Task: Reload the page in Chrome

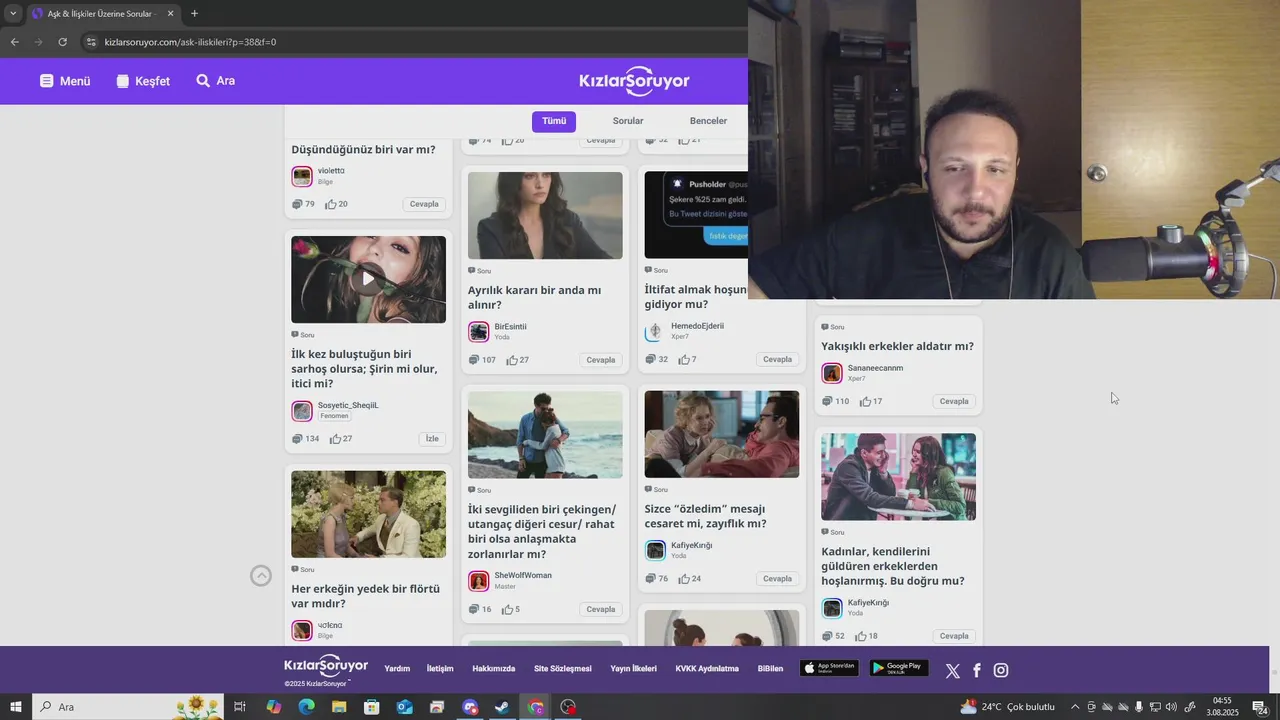Action: pos(62,42)
